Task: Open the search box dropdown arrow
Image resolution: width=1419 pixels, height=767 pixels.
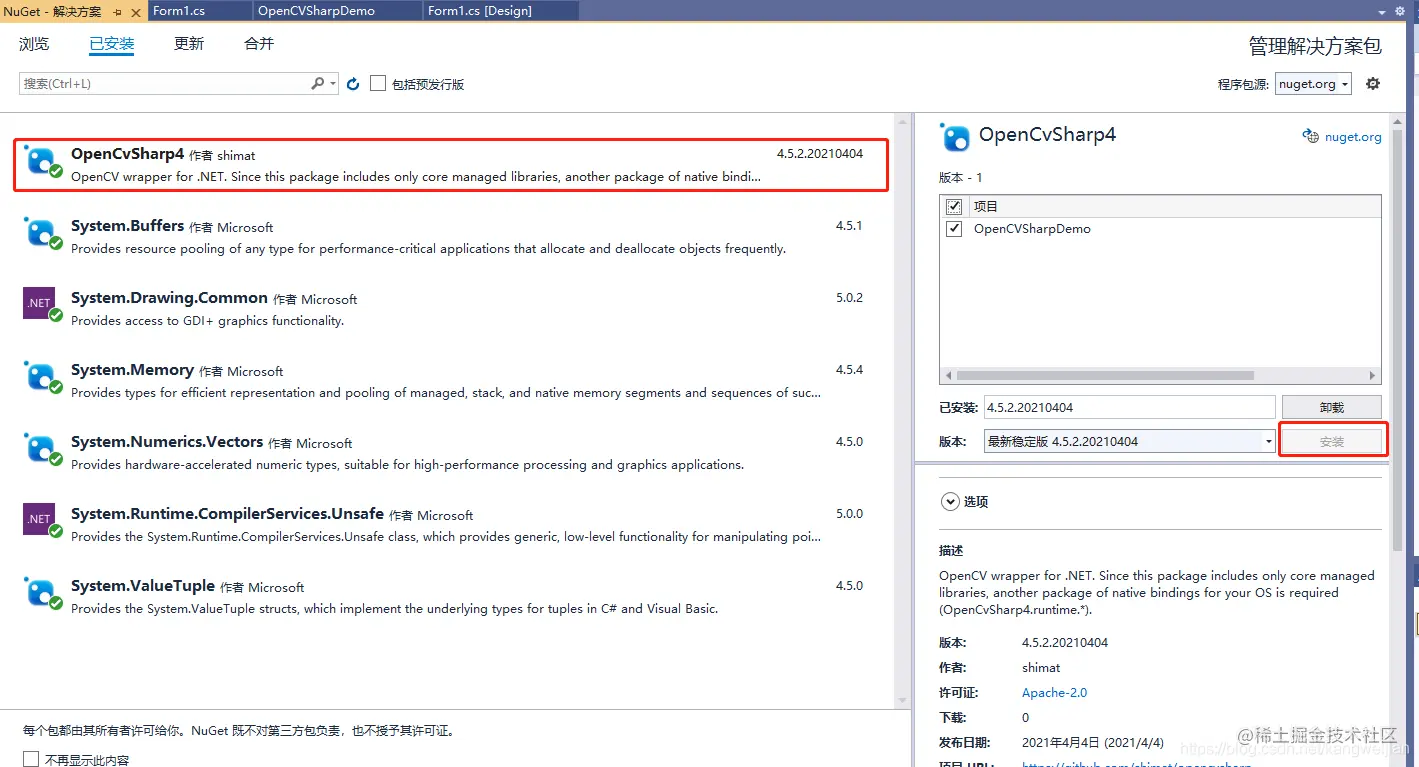Action: 333,84
